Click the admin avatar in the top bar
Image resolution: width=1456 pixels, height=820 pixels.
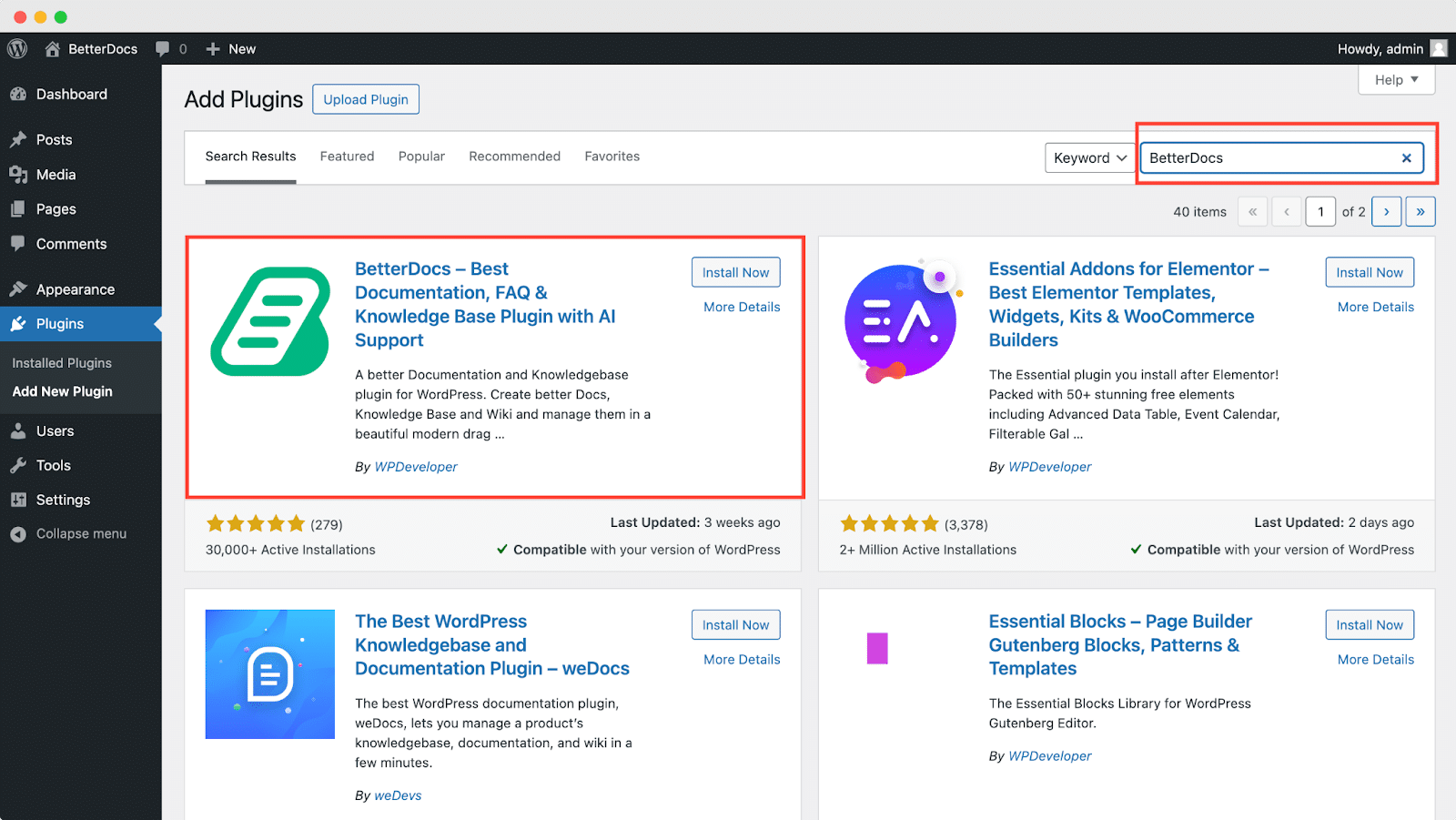pos(1438,48)
